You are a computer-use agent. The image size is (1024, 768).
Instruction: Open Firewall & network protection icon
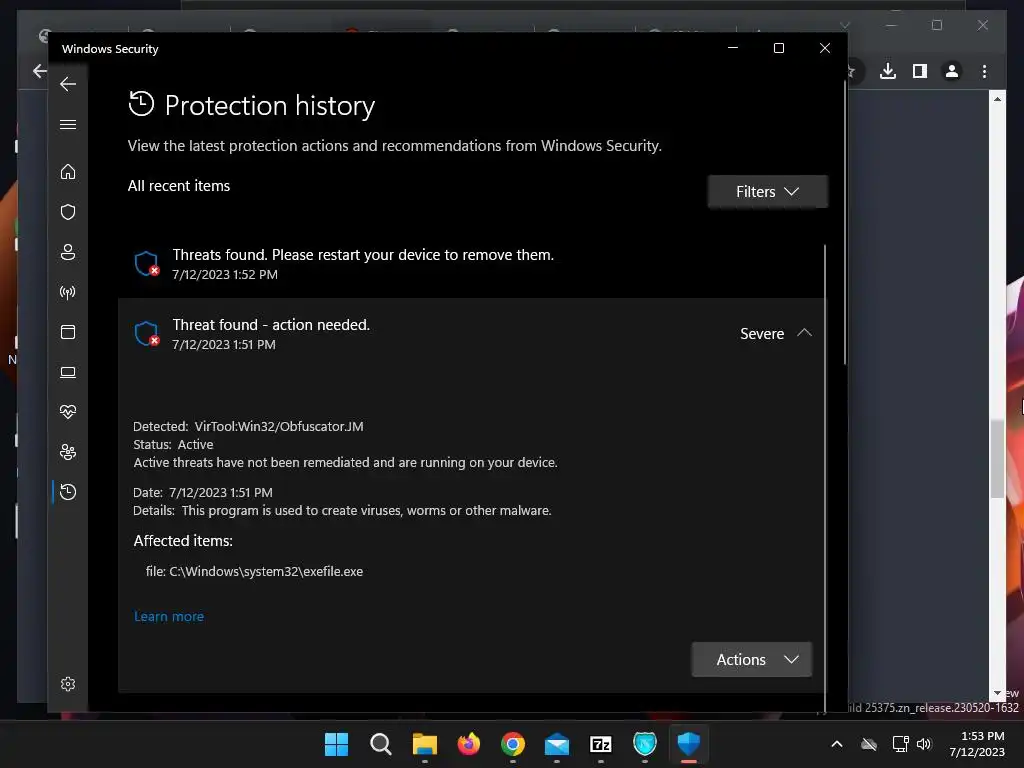click(68, 292)
